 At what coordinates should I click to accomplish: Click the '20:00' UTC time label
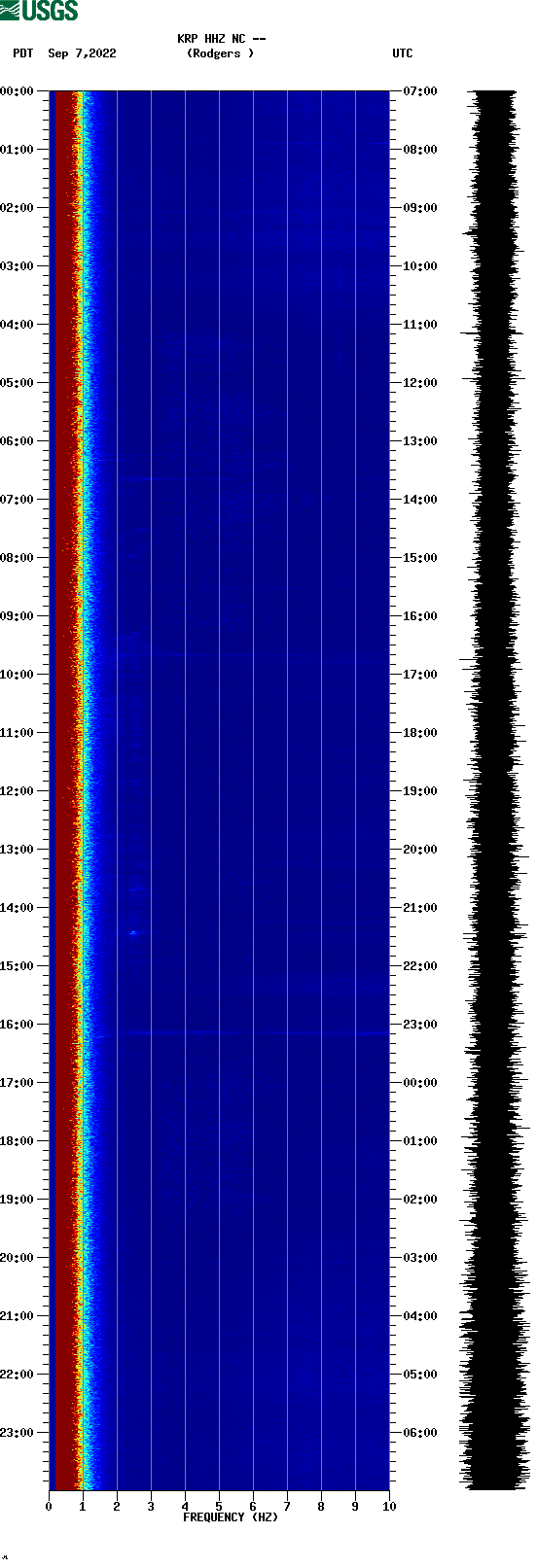(420, 850)
